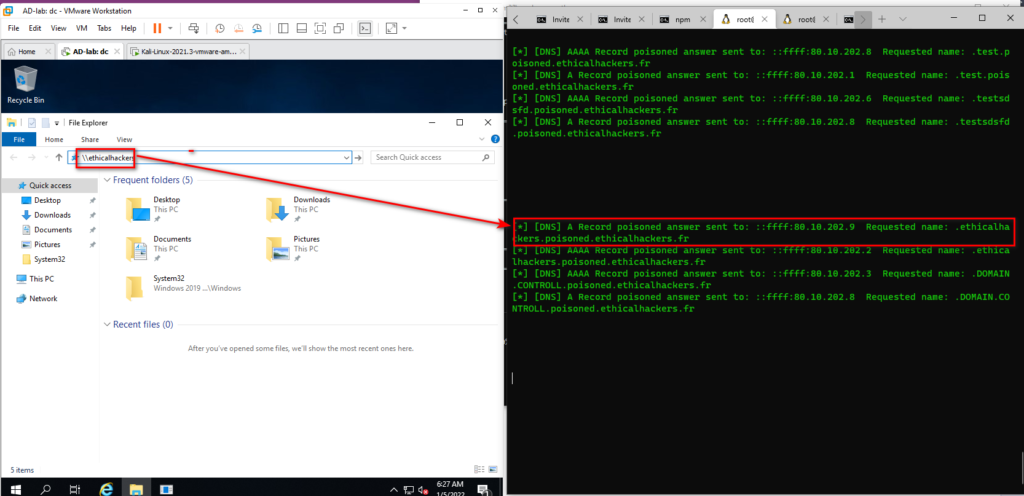Open the Quick Access Toolbar customize dropdown
Screen dimensions: 1024x496
[57, 123]
